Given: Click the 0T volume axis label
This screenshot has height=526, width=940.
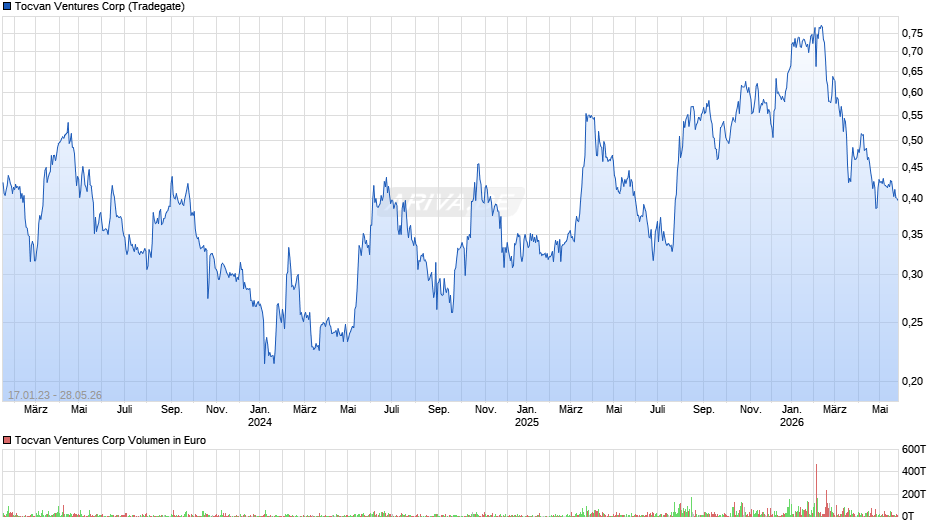Looking at the screenshot, I should 908,516.
